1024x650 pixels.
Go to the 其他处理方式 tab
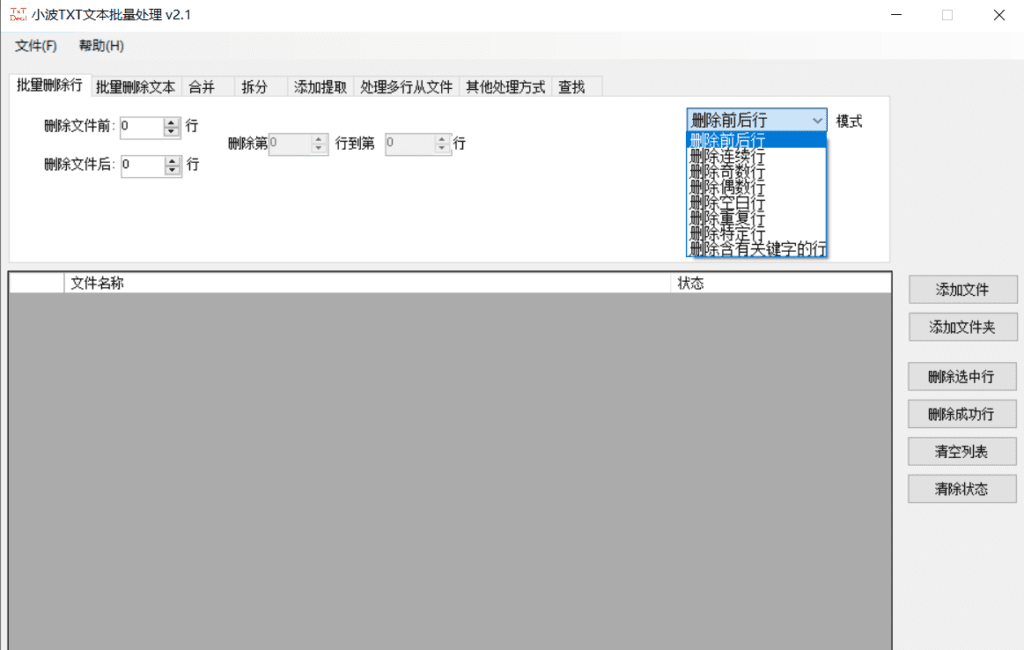coord(505,87)
